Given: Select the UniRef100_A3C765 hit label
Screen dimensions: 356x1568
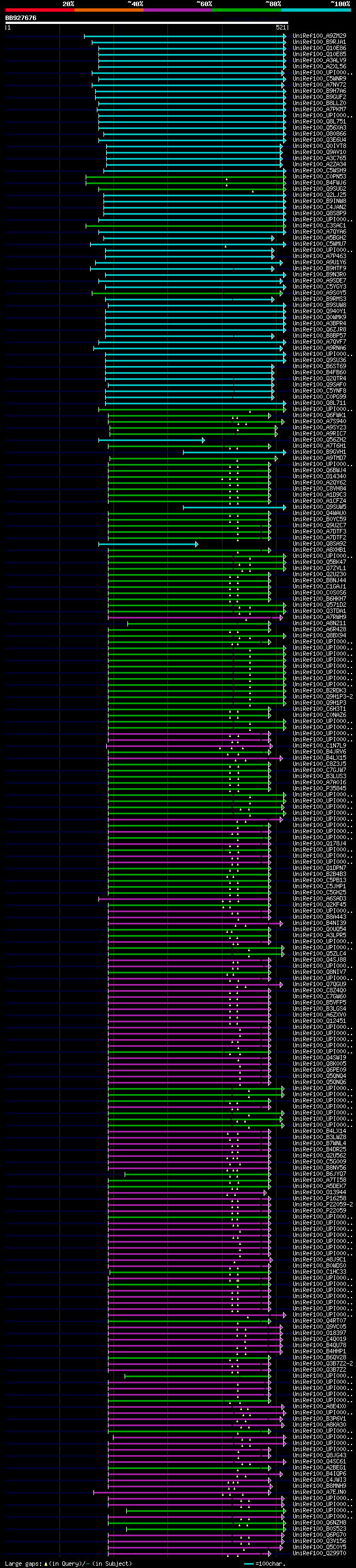Looking at the screenshot, I should pos(319,159).
